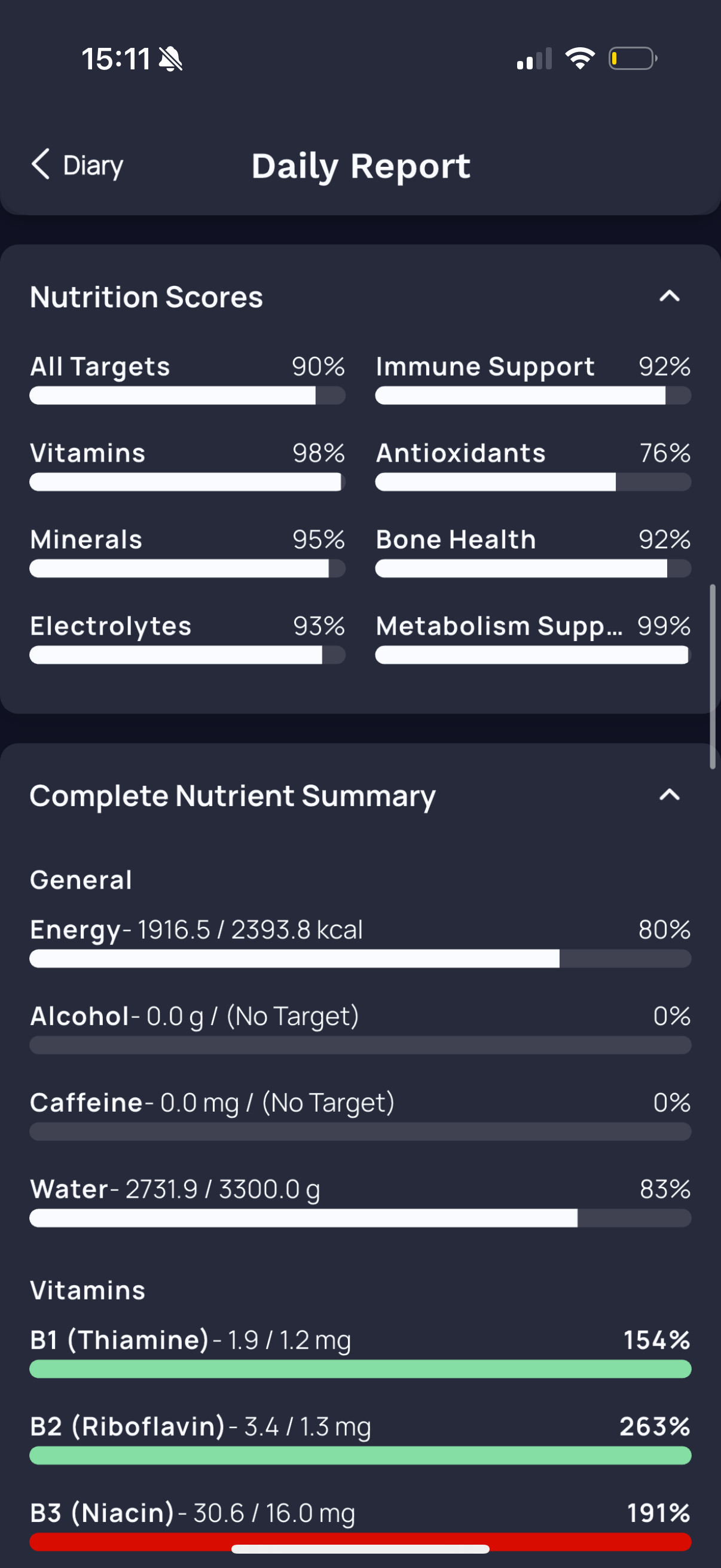Image resolution: width=721 pixels, height=1568 pixels.
Task: Tap the muted bell icon in status bar
Action: (x=170, y=59)
